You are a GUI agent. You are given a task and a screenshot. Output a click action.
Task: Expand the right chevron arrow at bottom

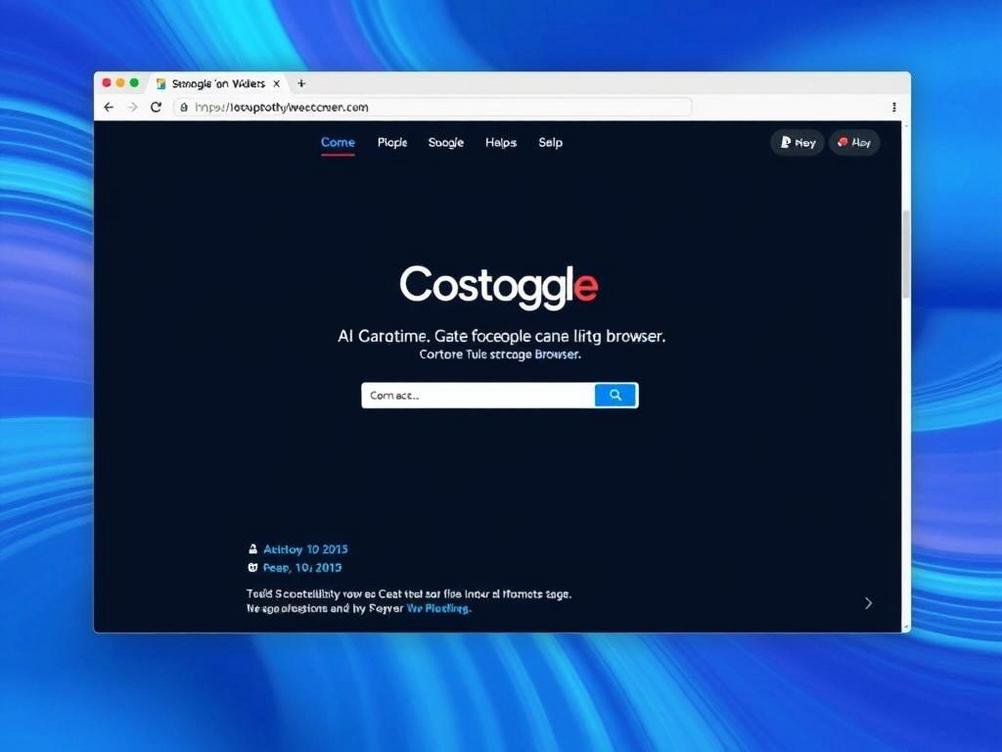868,603
